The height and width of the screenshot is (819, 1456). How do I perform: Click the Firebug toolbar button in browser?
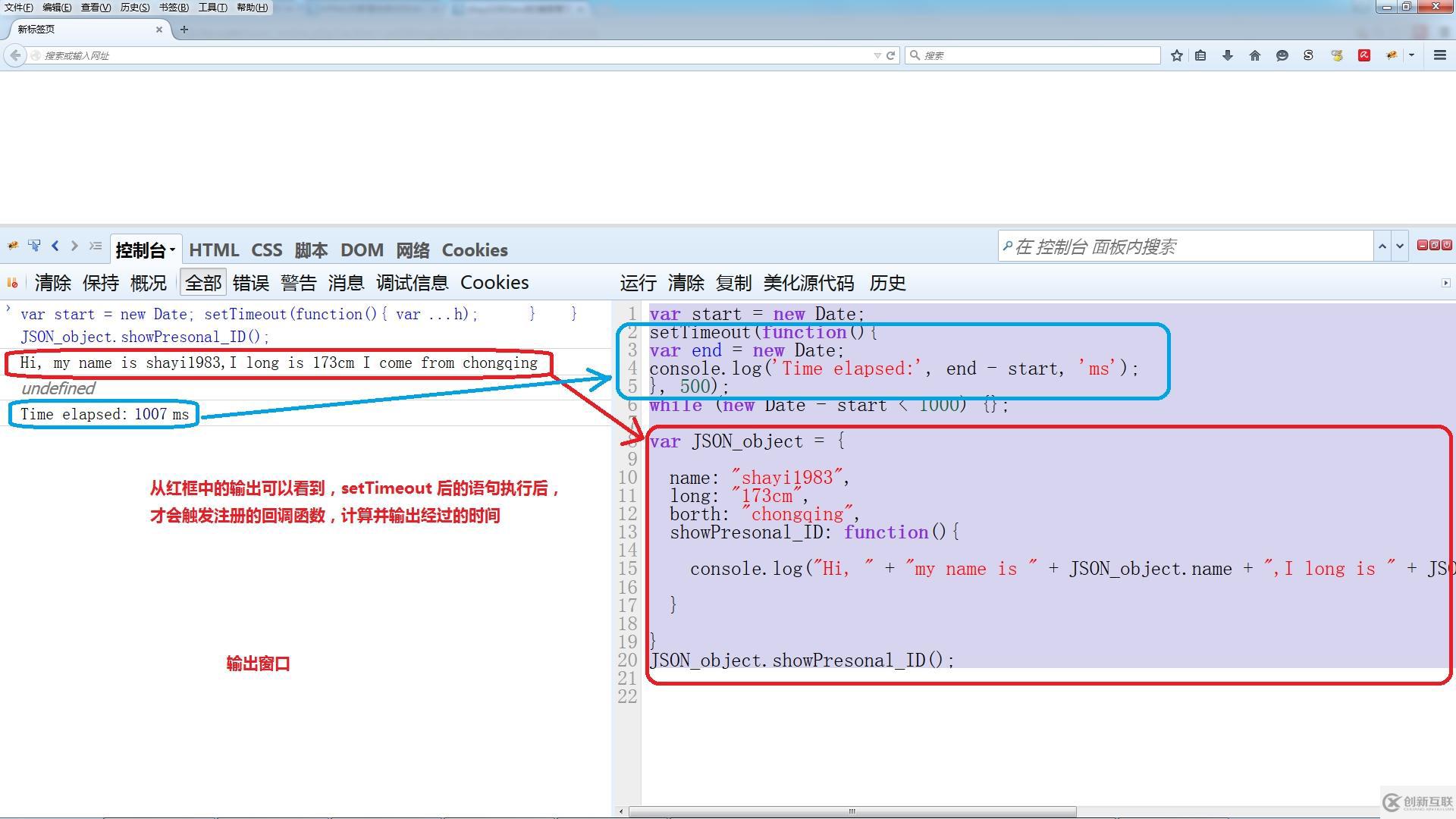click(1392, 55)
